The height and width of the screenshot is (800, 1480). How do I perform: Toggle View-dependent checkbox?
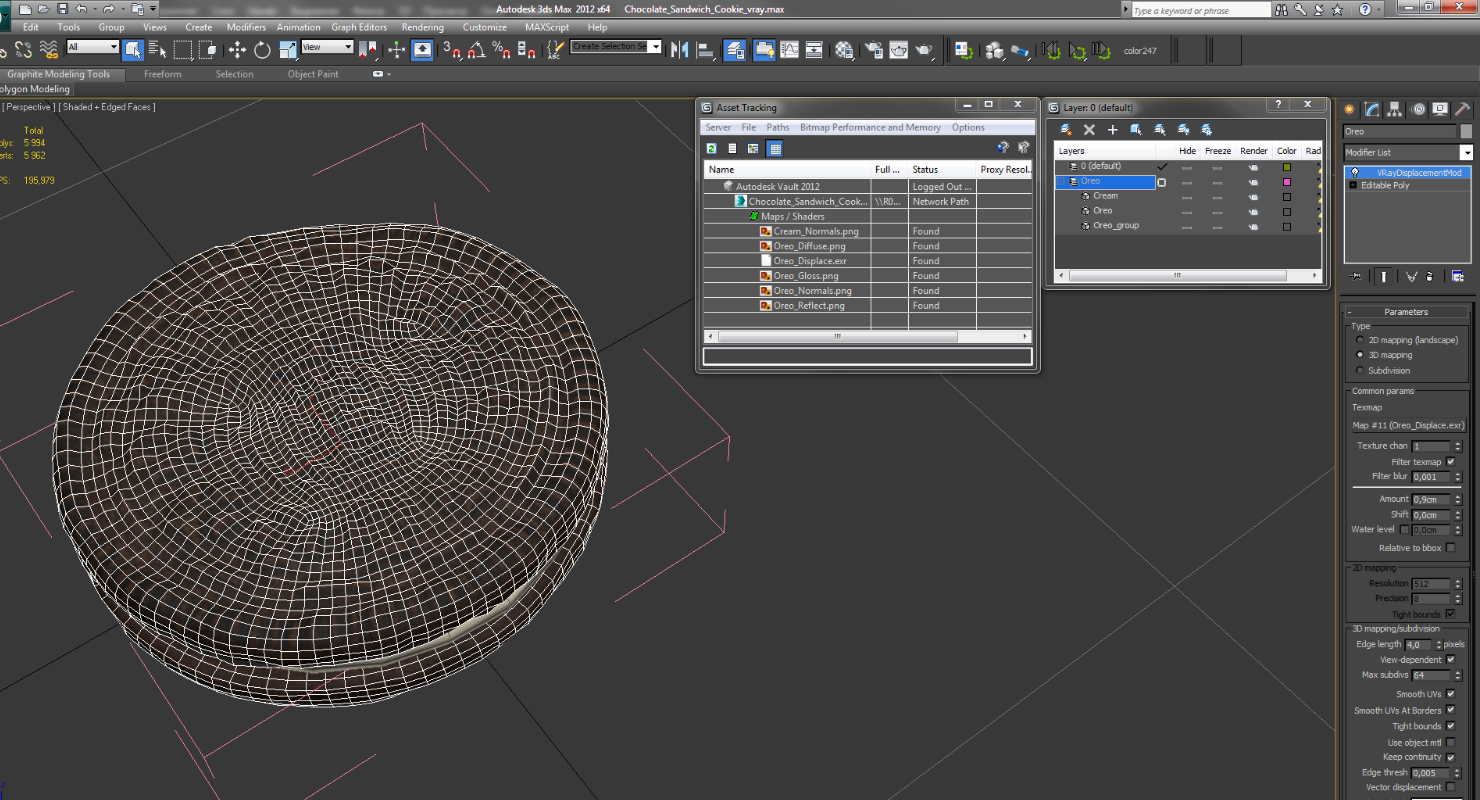[x=1451, y=660]
